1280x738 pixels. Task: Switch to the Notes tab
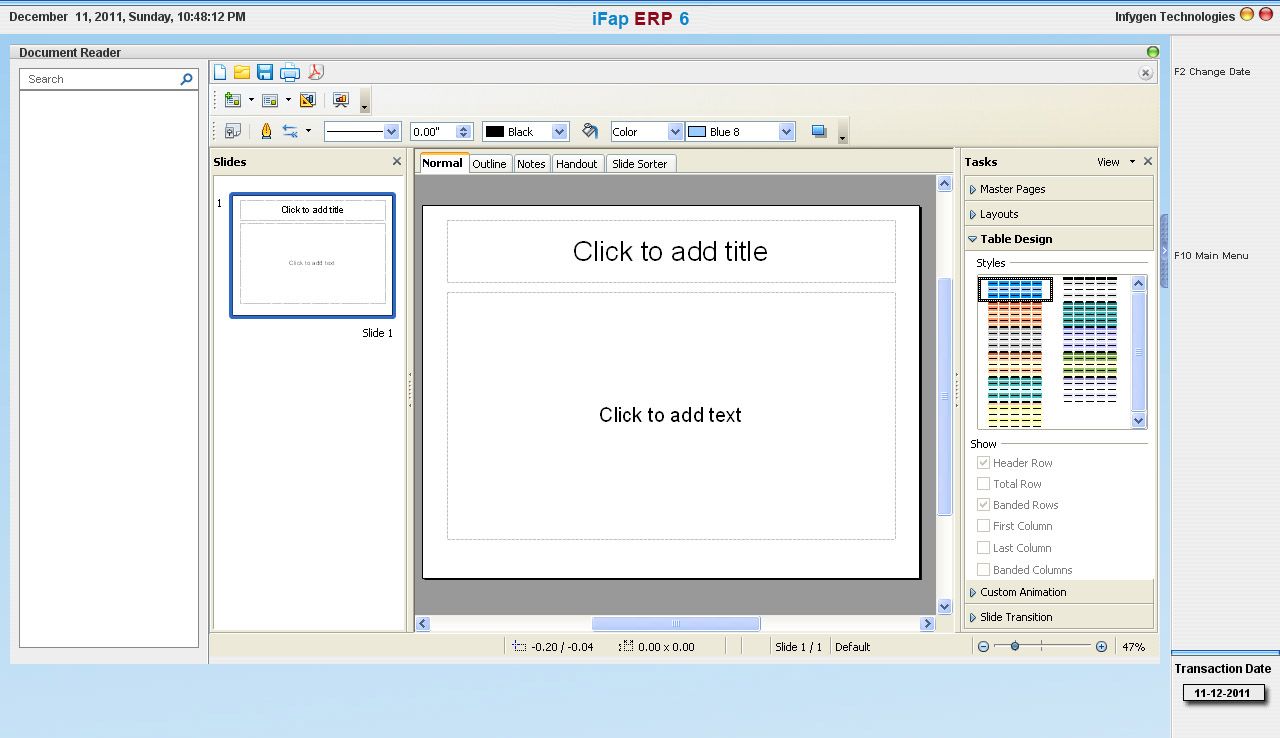[531, 164]
